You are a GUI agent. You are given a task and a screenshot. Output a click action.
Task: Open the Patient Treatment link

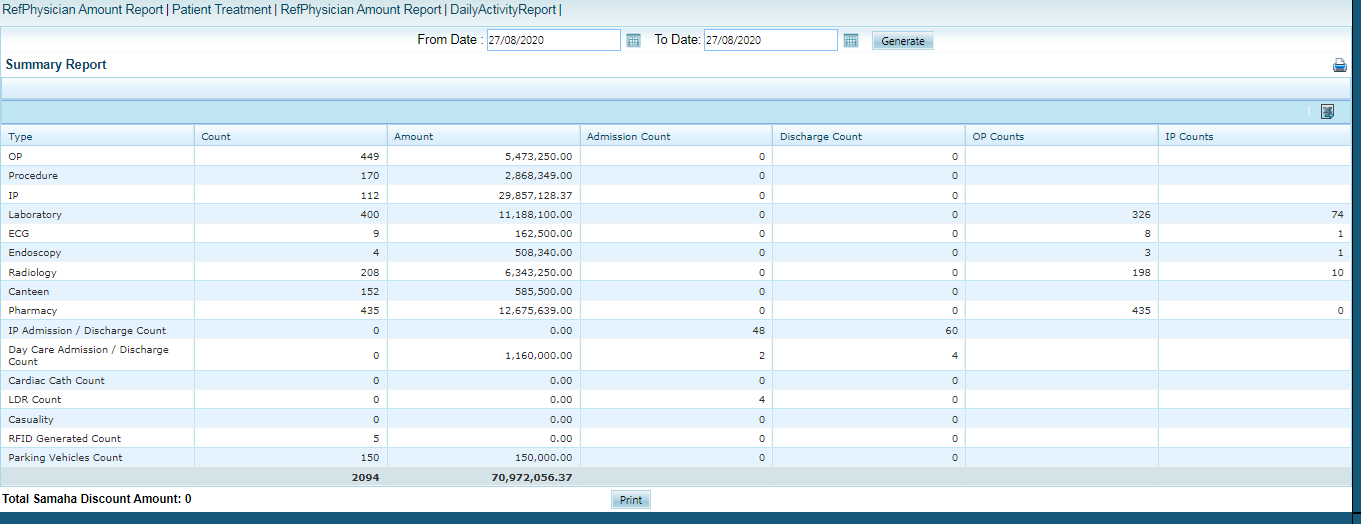click(221, 10)
